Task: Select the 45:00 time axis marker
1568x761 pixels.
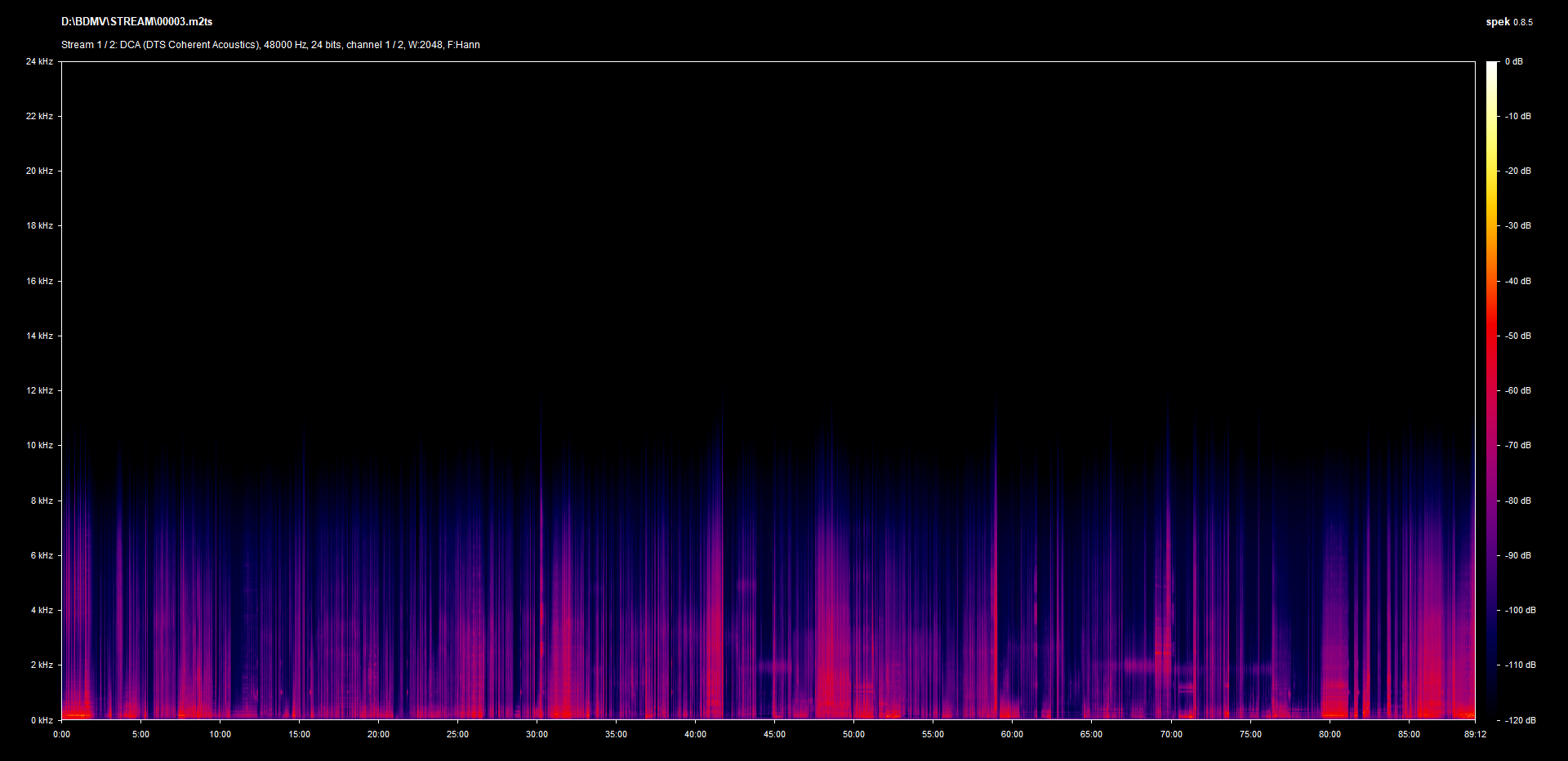Action: (774, 734)
